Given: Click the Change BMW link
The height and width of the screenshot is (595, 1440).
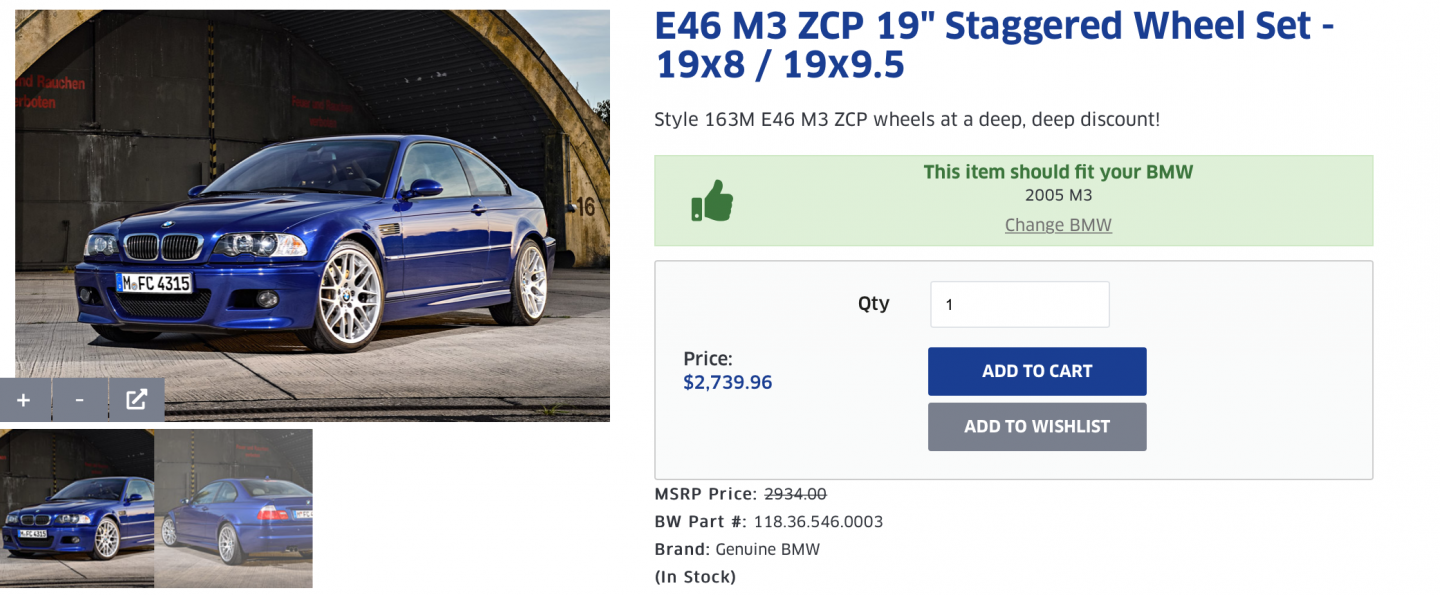Looking at the screenshot, I should (1058, 225).
